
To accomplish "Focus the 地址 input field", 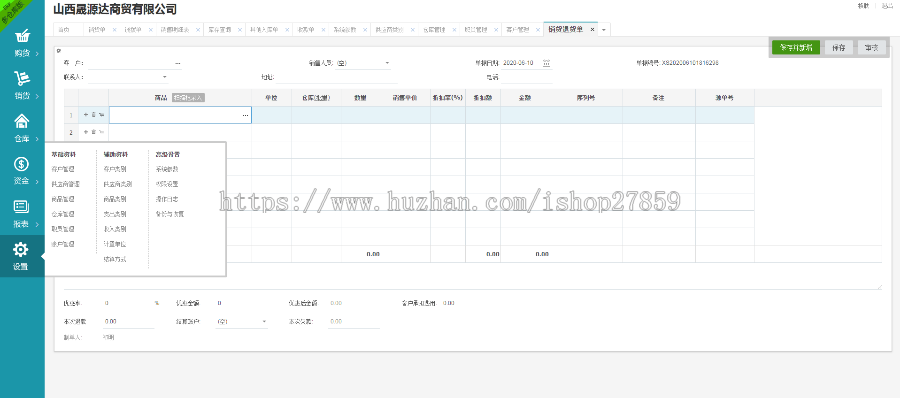I will coord(337,77).
